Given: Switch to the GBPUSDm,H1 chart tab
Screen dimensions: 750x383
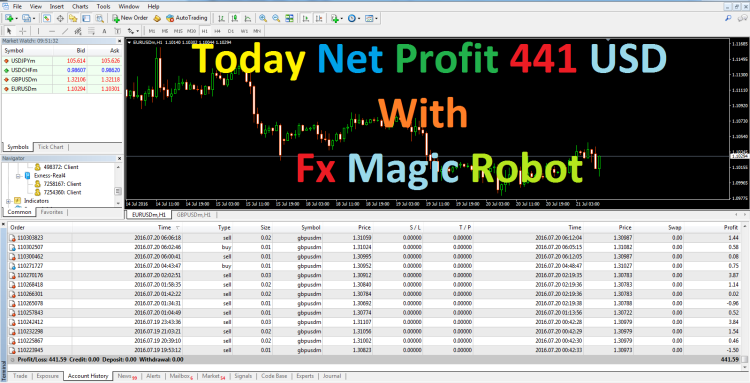Looking at the screenshot, I should [194, 215].
